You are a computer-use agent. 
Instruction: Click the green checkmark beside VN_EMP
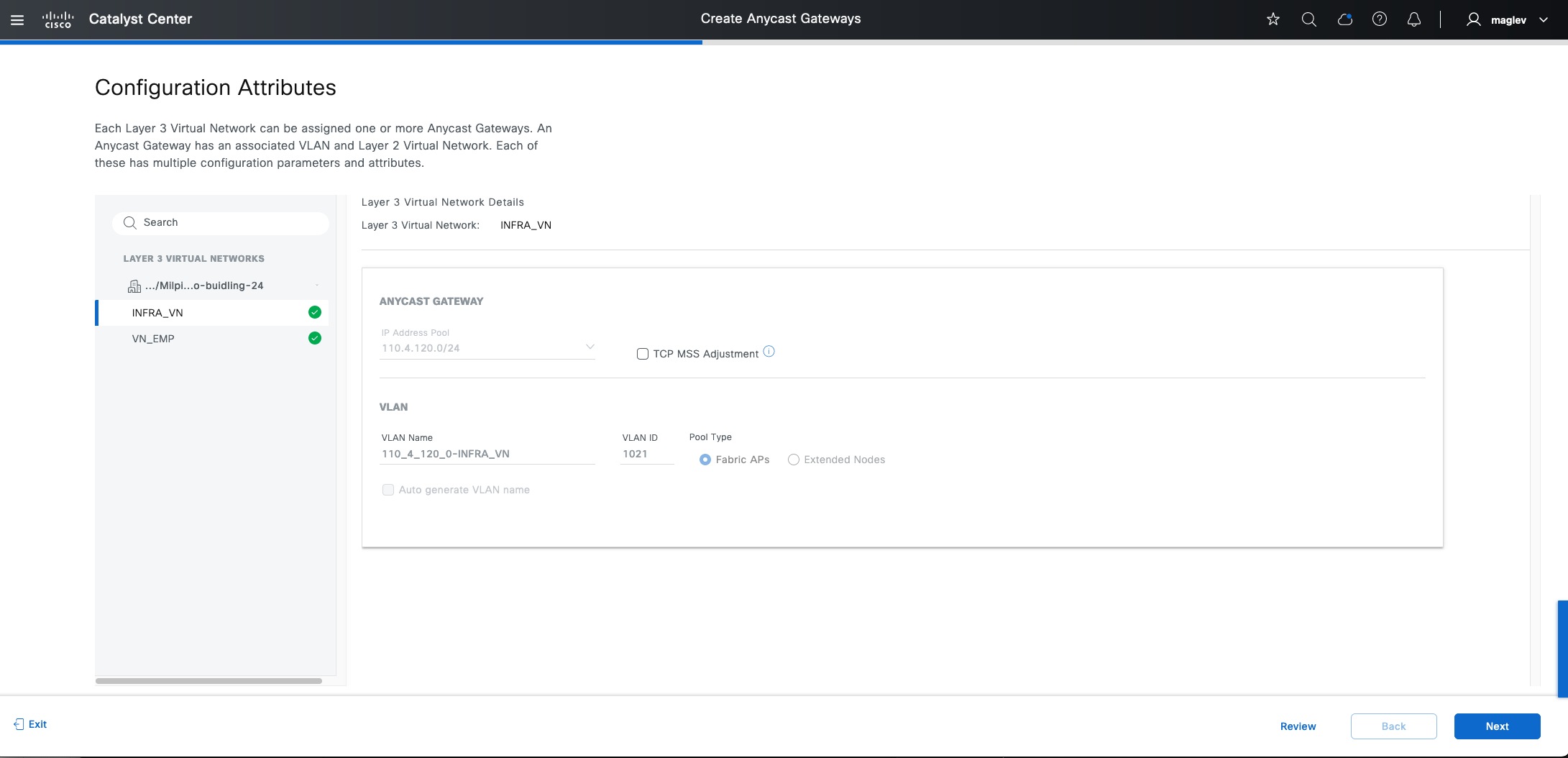(x=314, y=338)
